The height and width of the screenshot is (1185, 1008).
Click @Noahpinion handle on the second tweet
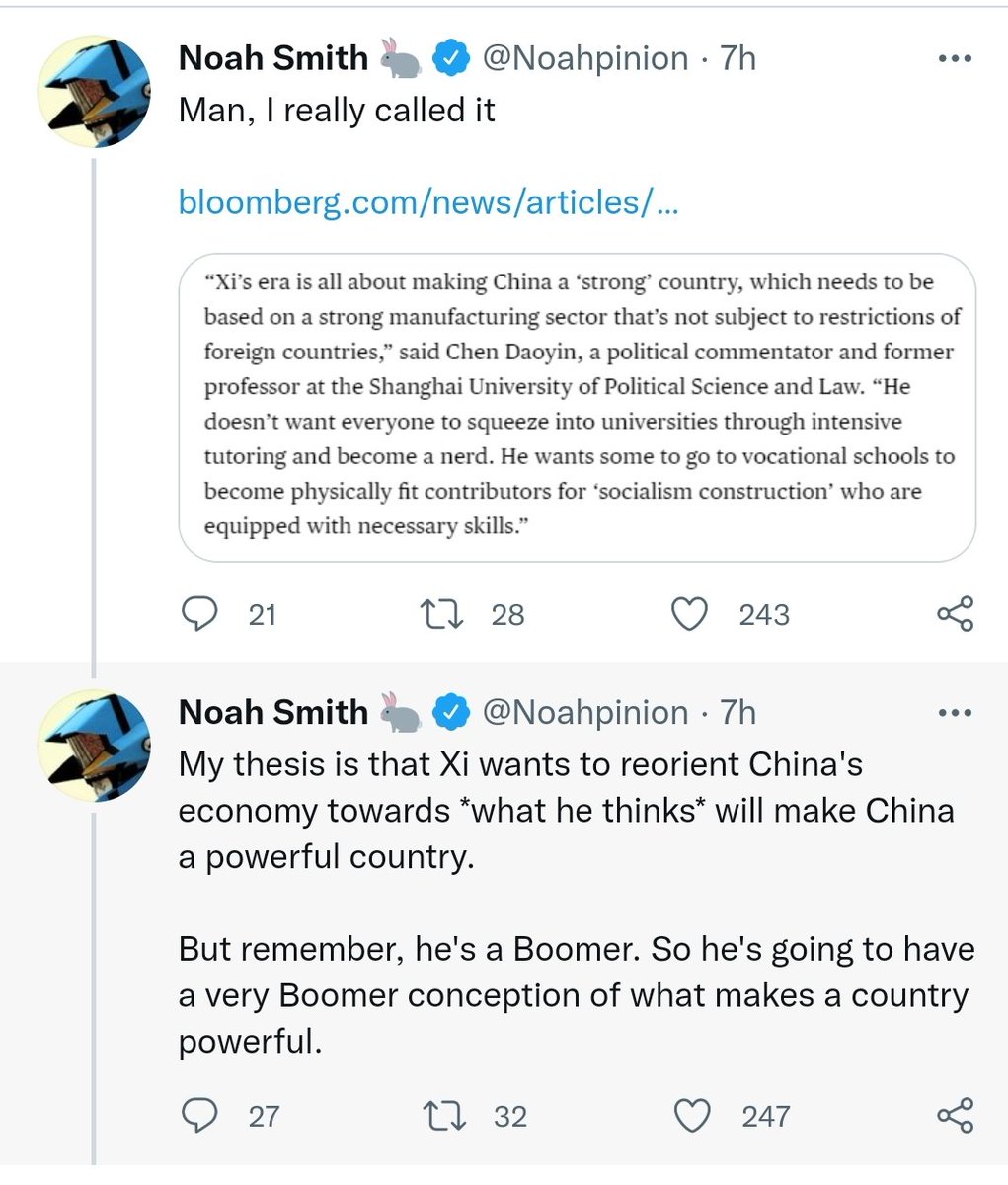coord(584,712)
